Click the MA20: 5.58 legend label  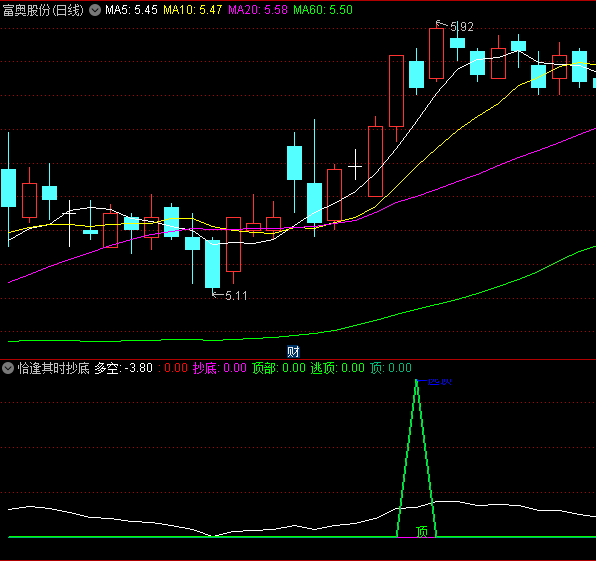click(x=258, y=10)
